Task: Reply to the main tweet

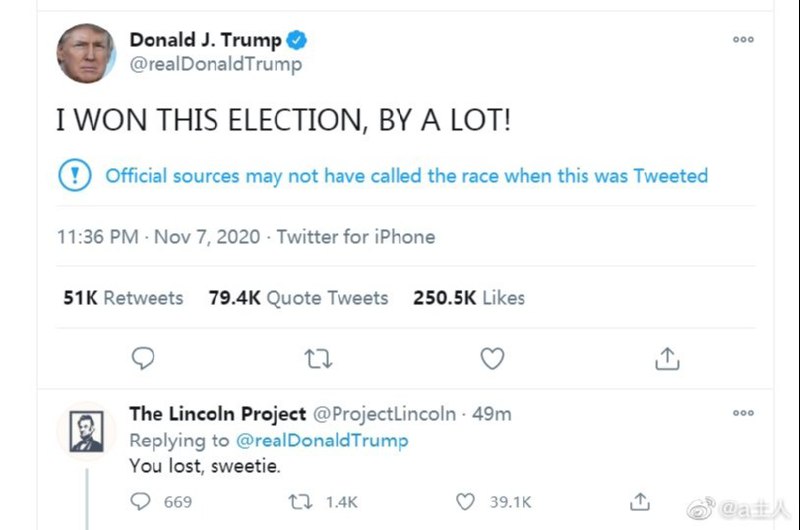Action: [x=144, y=357]
